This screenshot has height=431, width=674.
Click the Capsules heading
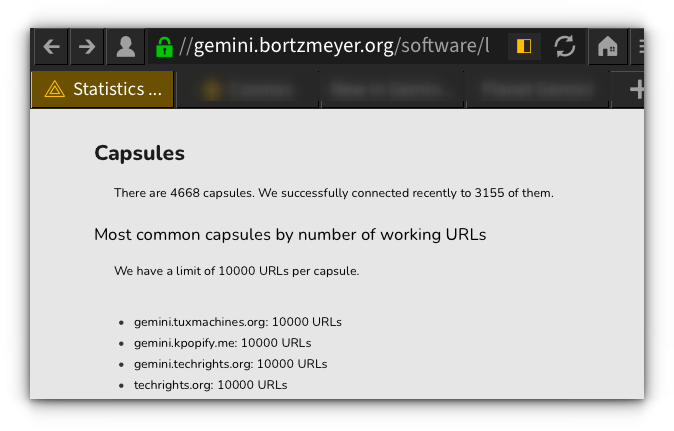pyautogui.click(x=140, y=153)
